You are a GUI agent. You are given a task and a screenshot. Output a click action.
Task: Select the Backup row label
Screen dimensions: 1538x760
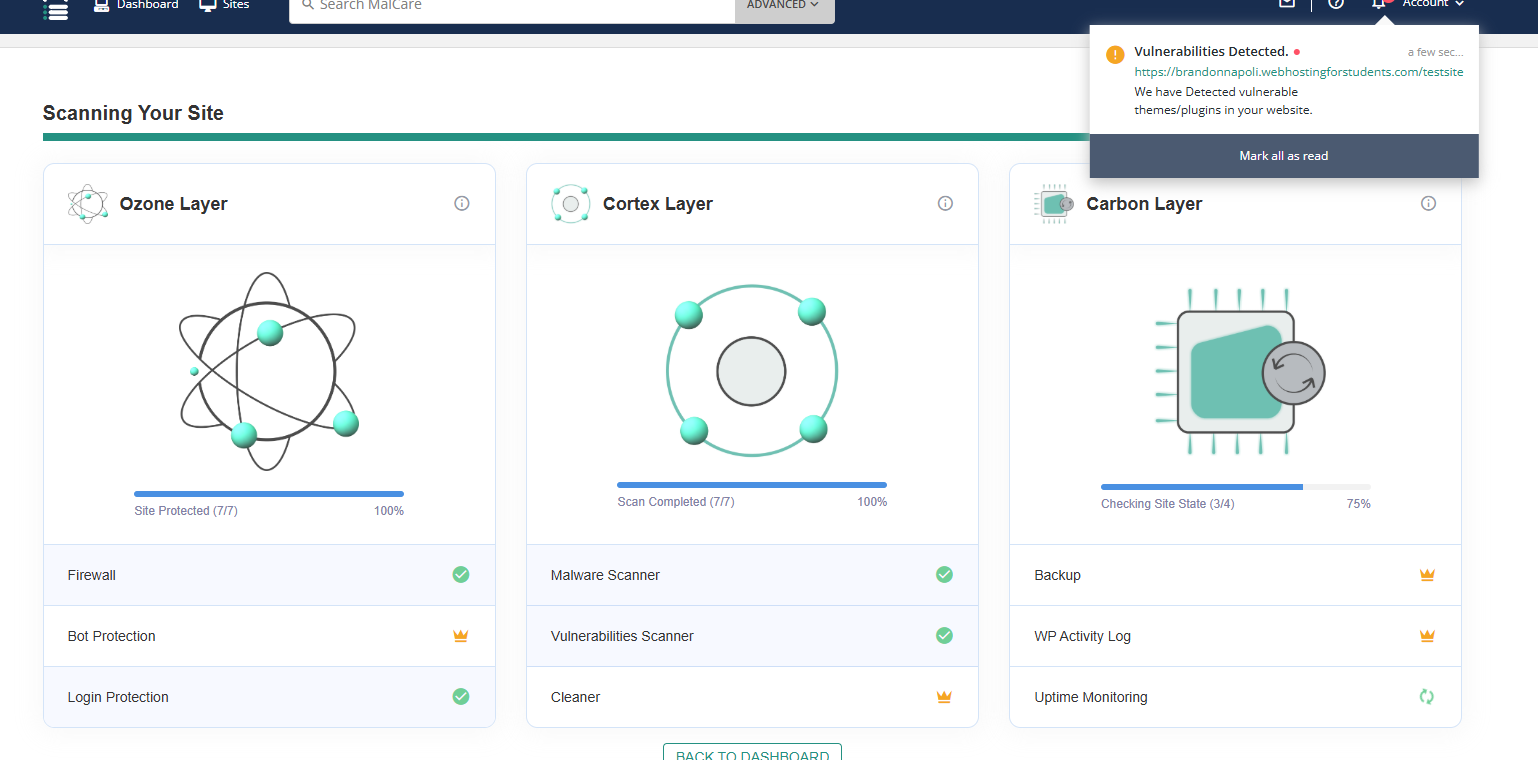pyautogui.click(x=1058, y=575)
